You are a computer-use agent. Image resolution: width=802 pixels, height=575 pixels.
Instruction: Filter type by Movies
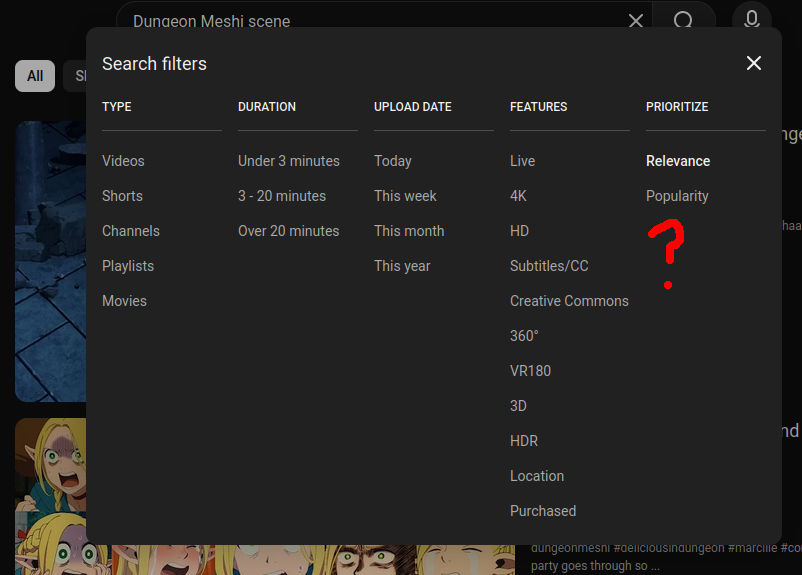pos(124,301)
